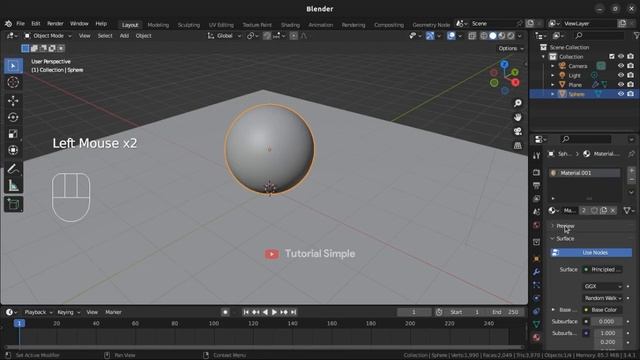Image resolution: width=640 pixels, height=360 pixels.
Task: Open the Tool properties tab
Action: pyautogui.click(x=536, y=156)
